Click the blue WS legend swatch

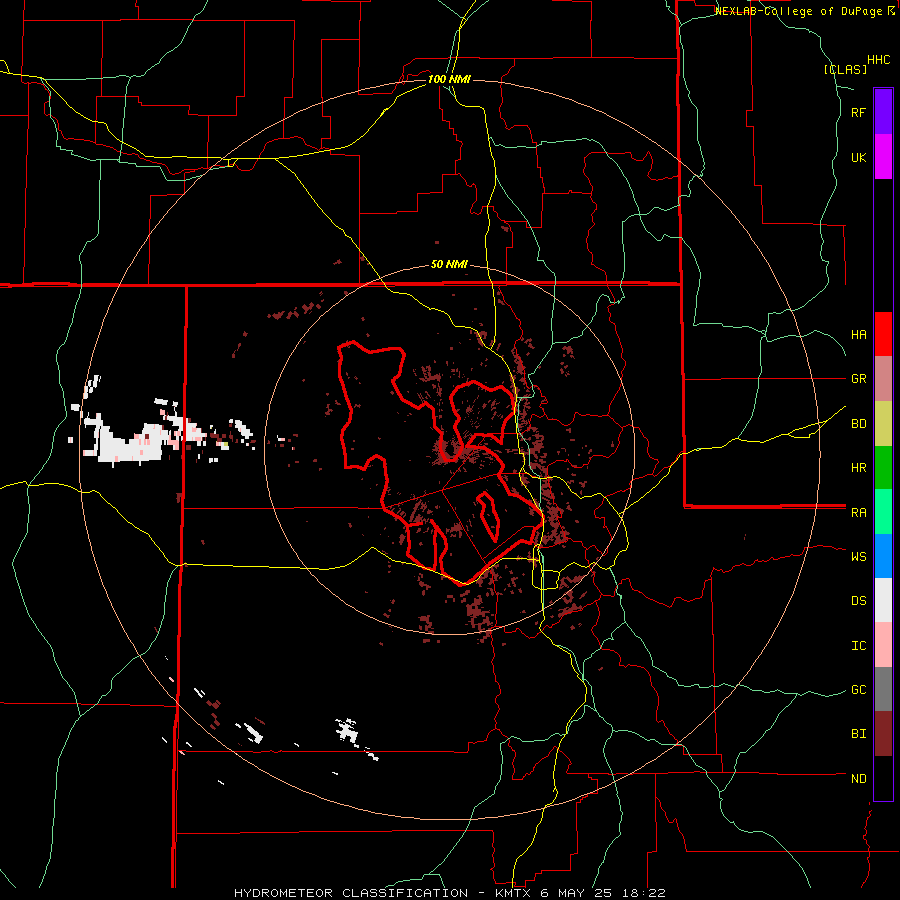[883, 556]
